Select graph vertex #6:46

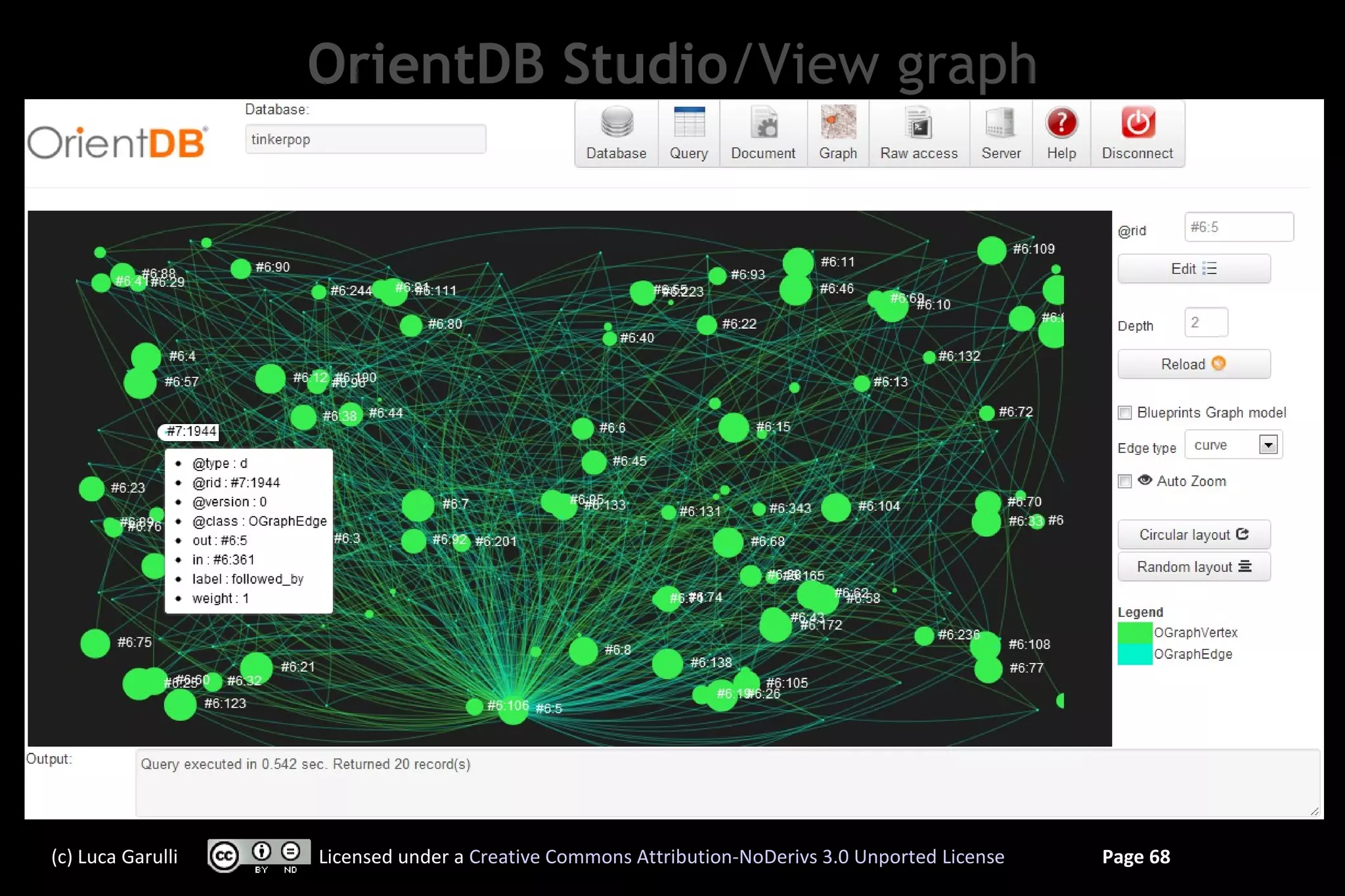[796, 289]
